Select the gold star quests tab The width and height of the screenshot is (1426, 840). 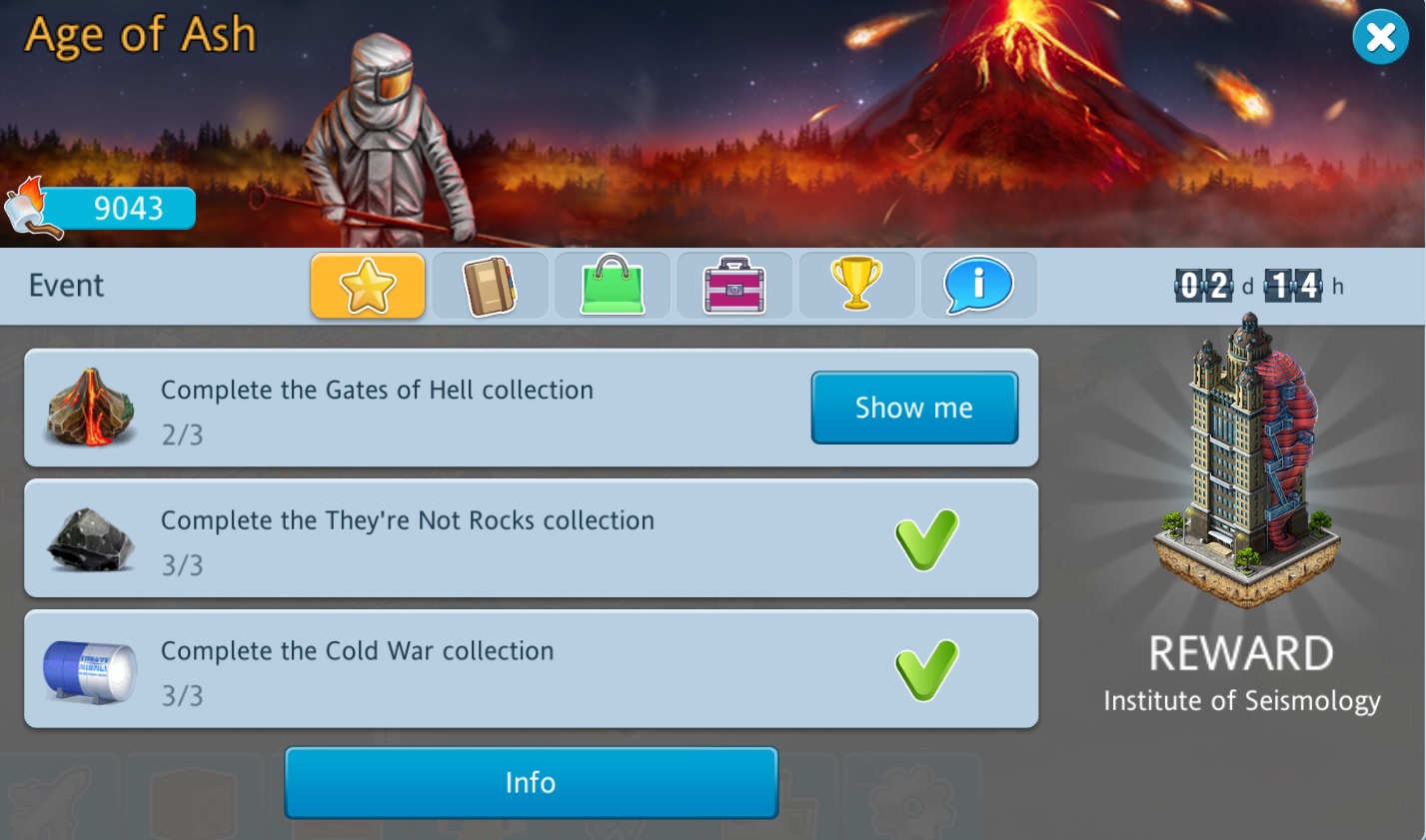(368, 286)
